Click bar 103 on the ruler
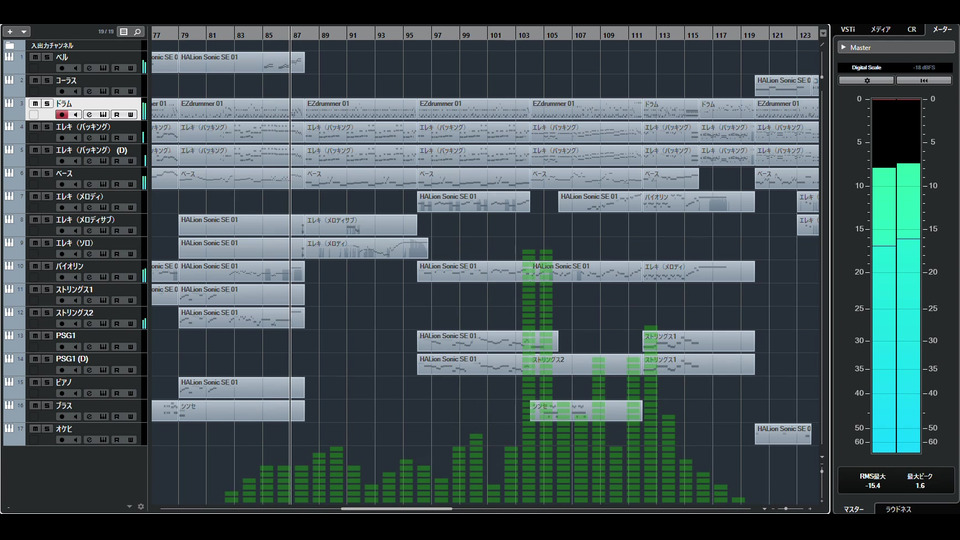Screen dimensions: 960x540 point(523,35)
